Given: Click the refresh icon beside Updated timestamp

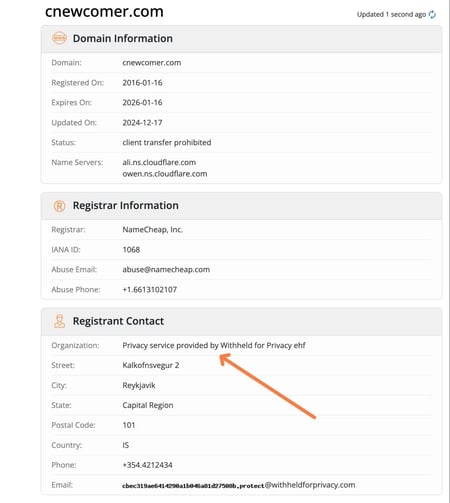Looking at the screenshot, I should 432,14.
